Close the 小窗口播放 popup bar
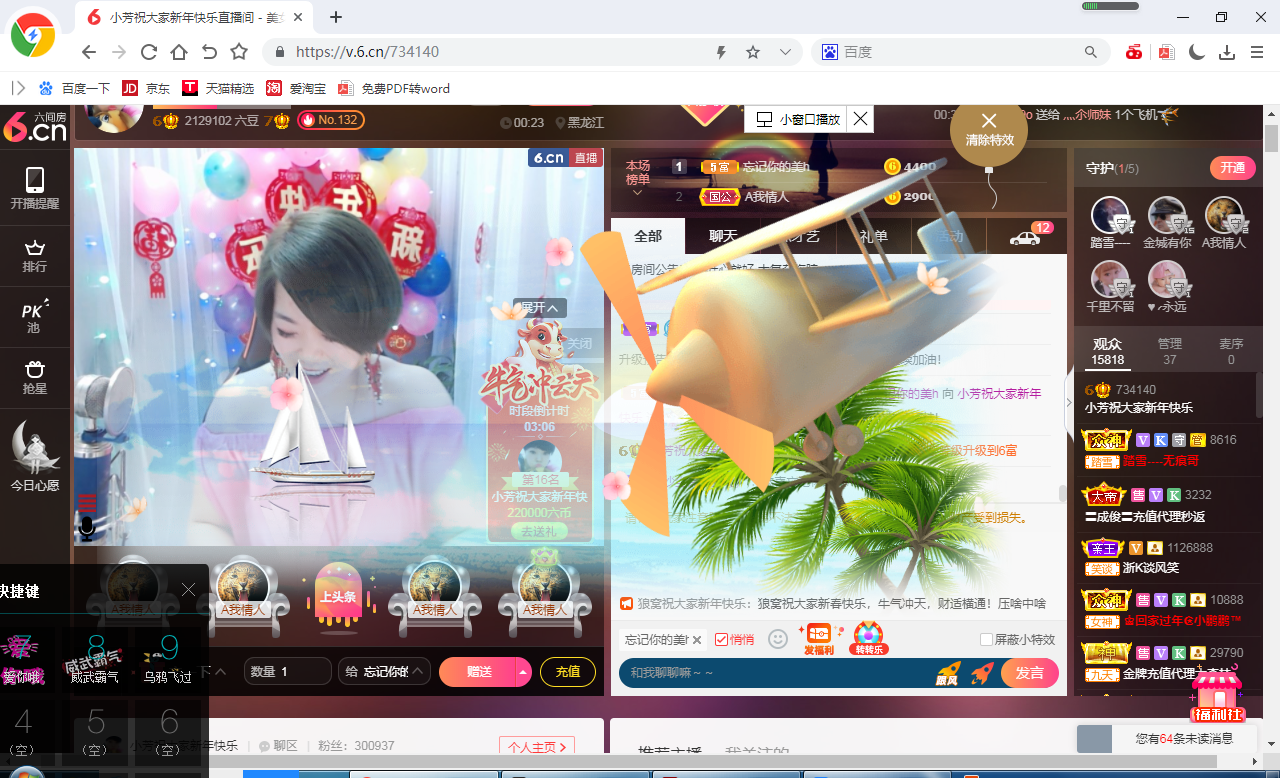Screen dimensions: 1280x778 point(860,119)
